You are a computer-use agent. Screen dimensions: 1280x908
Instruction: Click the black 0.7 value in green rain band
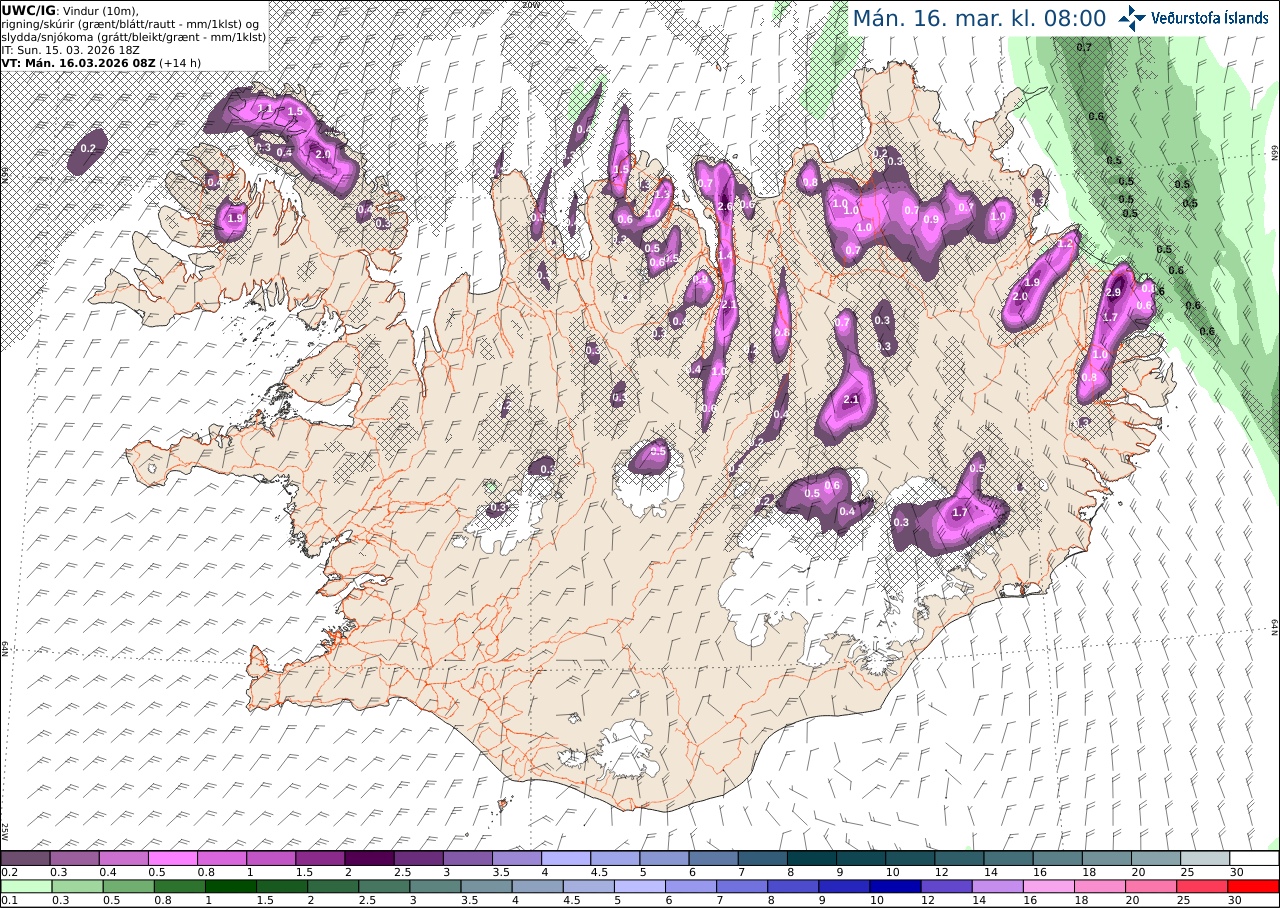coord(1084,48)
